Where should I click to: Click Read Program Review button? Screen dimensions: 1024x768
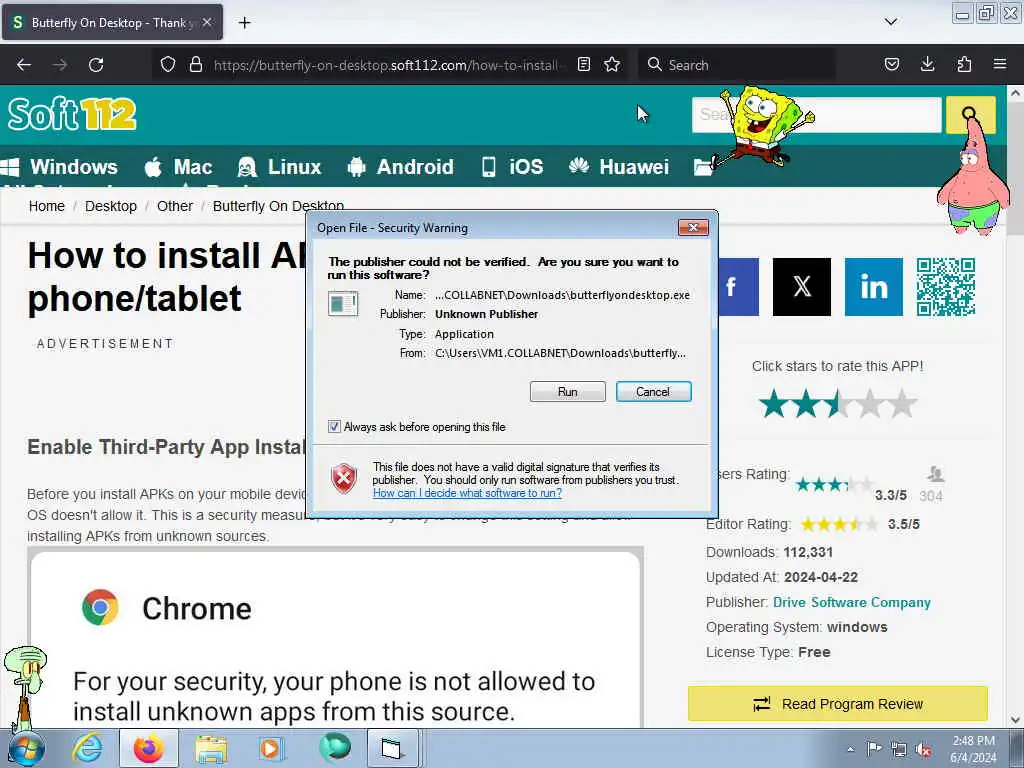(838, 704)
